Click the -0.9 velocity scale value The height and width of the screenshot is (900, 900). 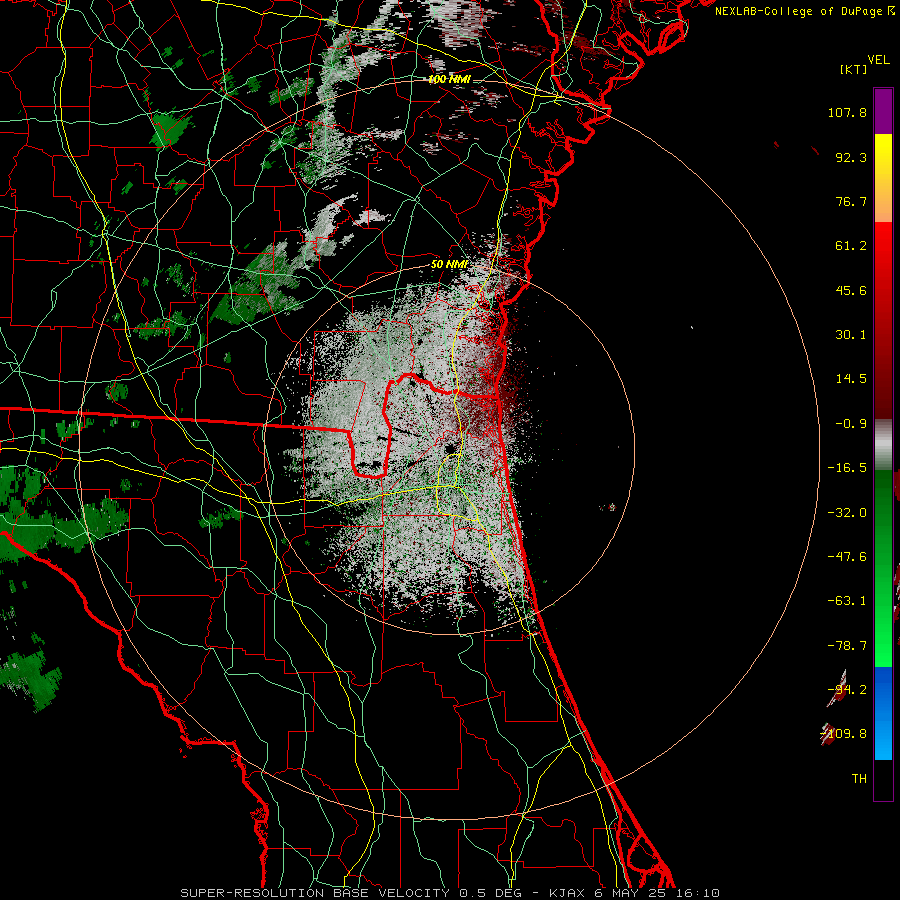(851, 424)
